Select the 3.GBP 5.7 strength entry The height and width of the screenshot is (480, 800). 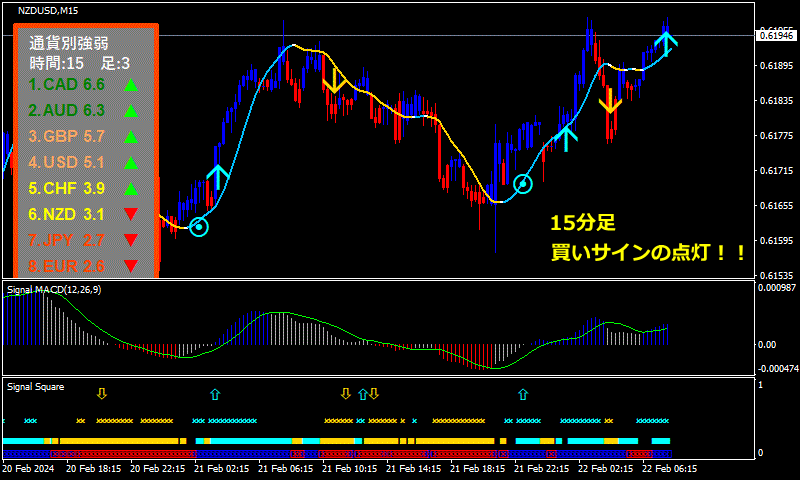click(x=67, y=136)
